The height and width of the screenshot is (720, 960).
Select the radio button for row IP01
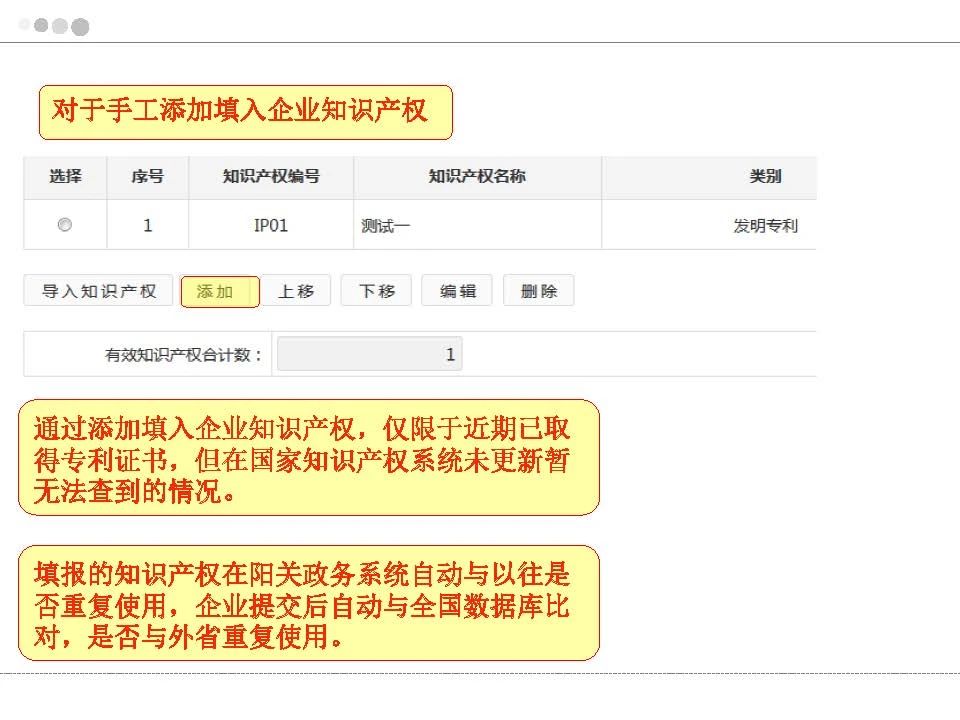pos(64,225)
